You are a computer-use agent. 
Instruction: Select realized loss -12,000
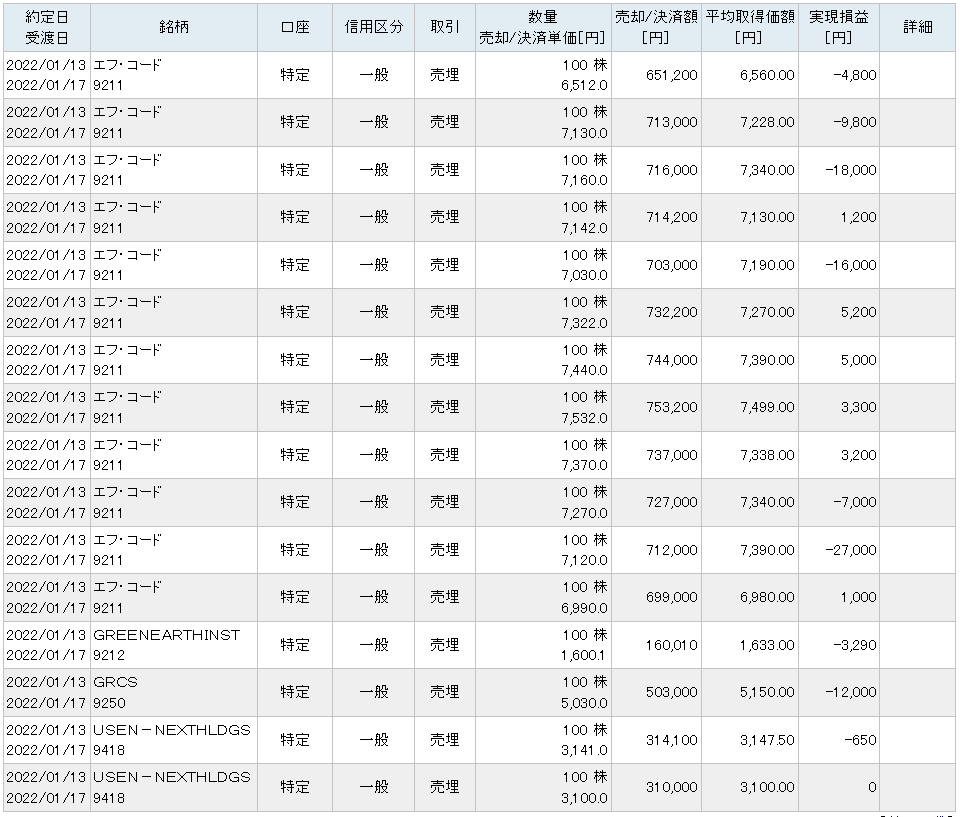coord(851,692)
